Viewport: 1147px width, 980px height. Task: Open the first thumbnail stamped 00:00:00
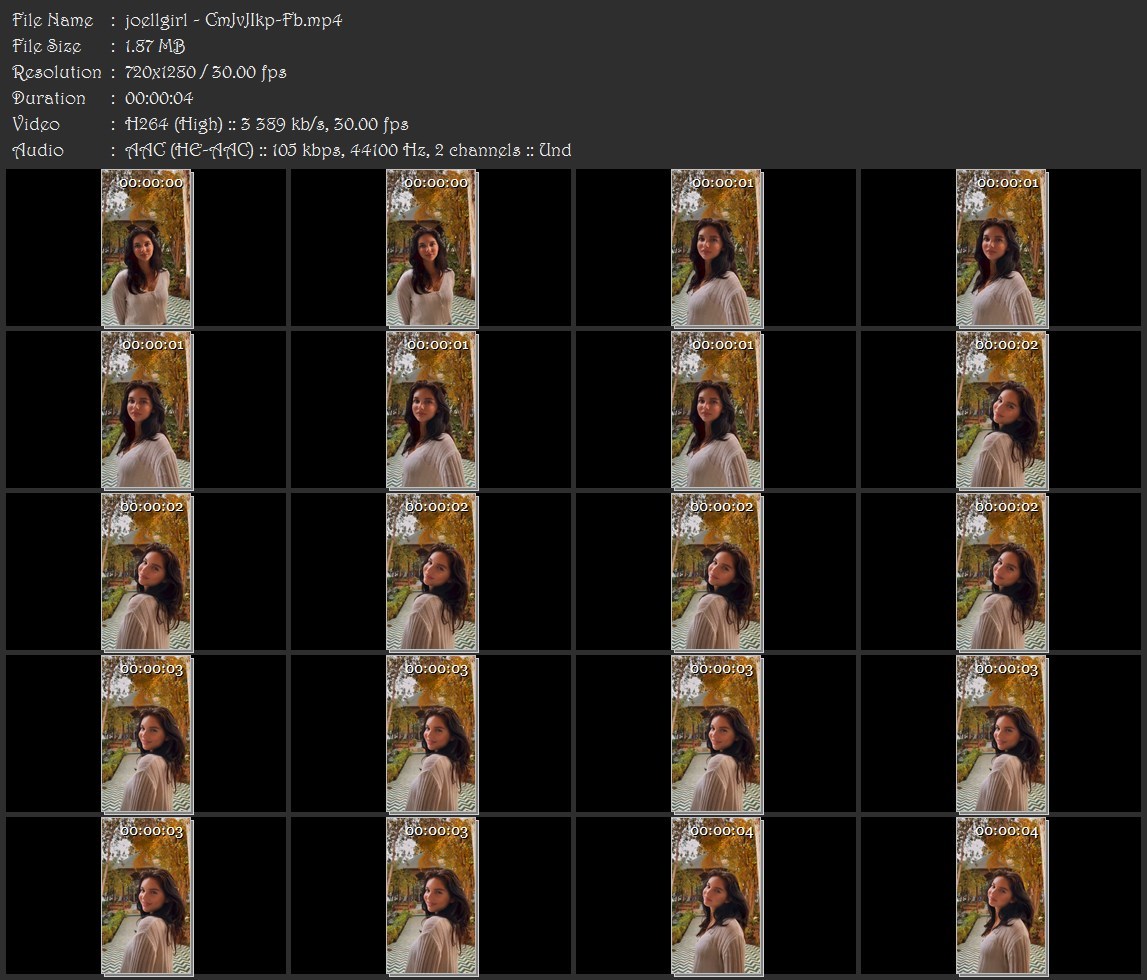[146, 248]
